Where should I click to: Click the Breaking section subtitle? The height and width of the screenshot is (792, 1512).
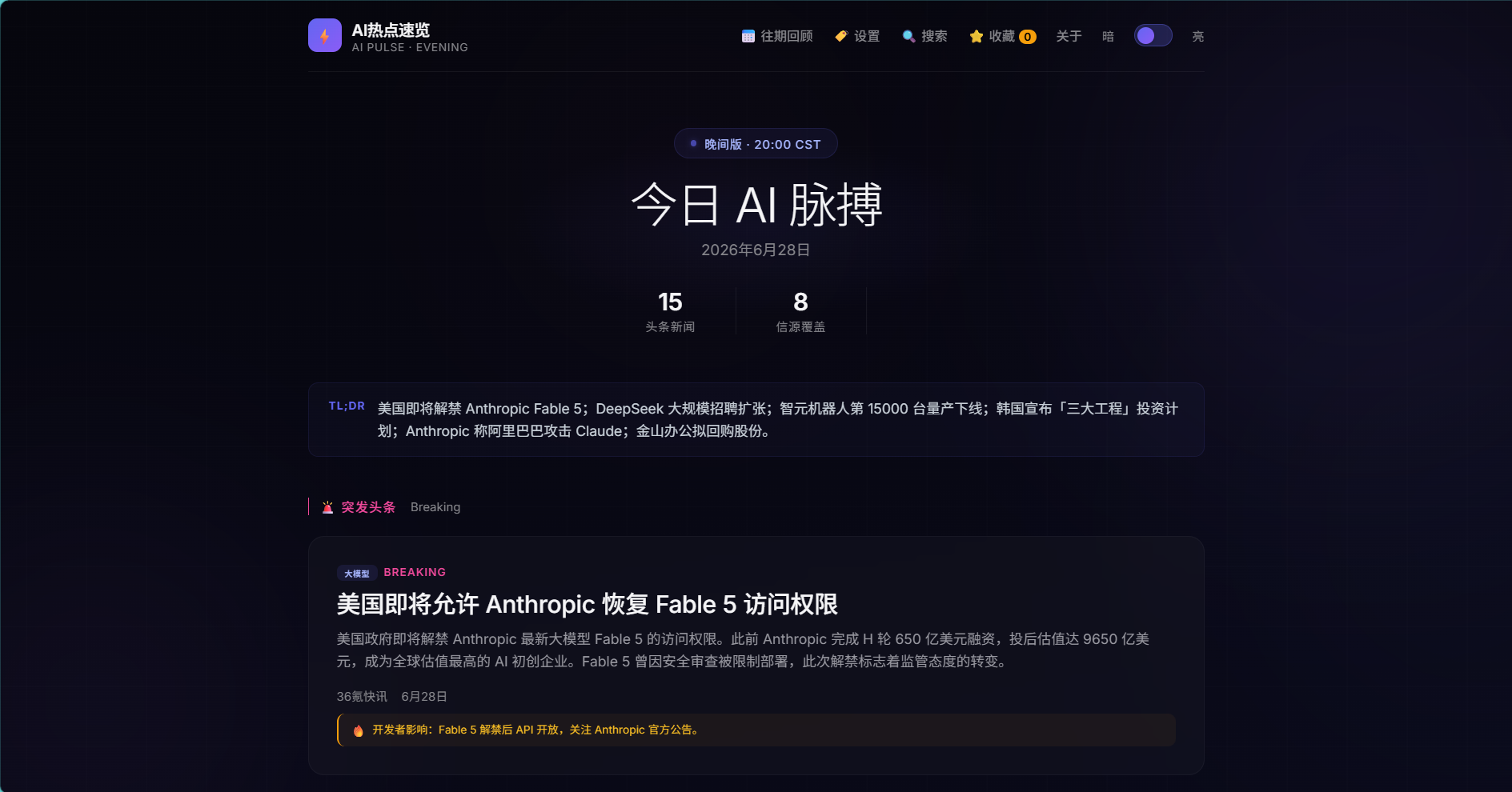(x=435, y=507)
